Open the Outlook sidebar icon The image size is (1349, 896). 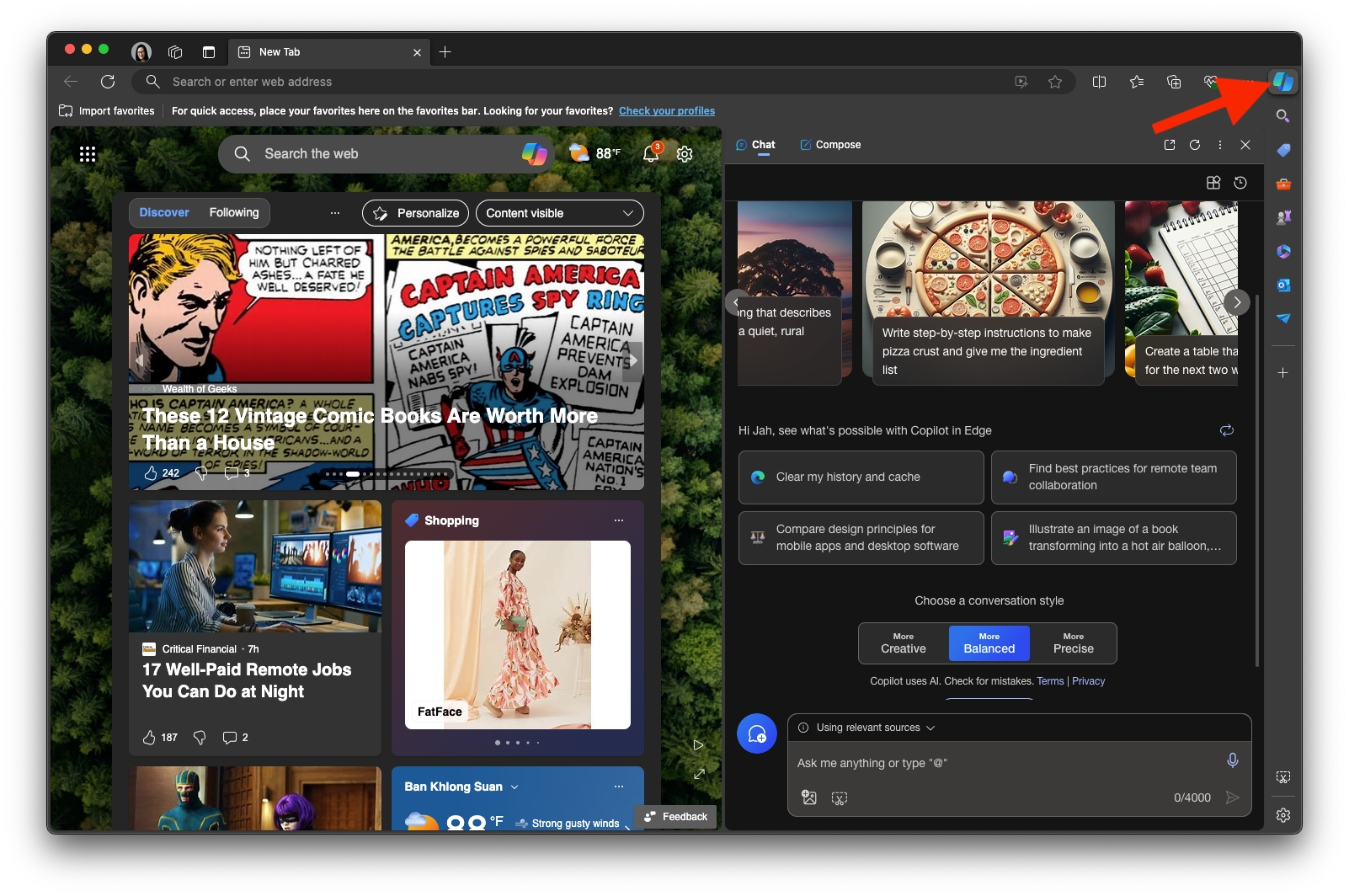click(1282, 285)
